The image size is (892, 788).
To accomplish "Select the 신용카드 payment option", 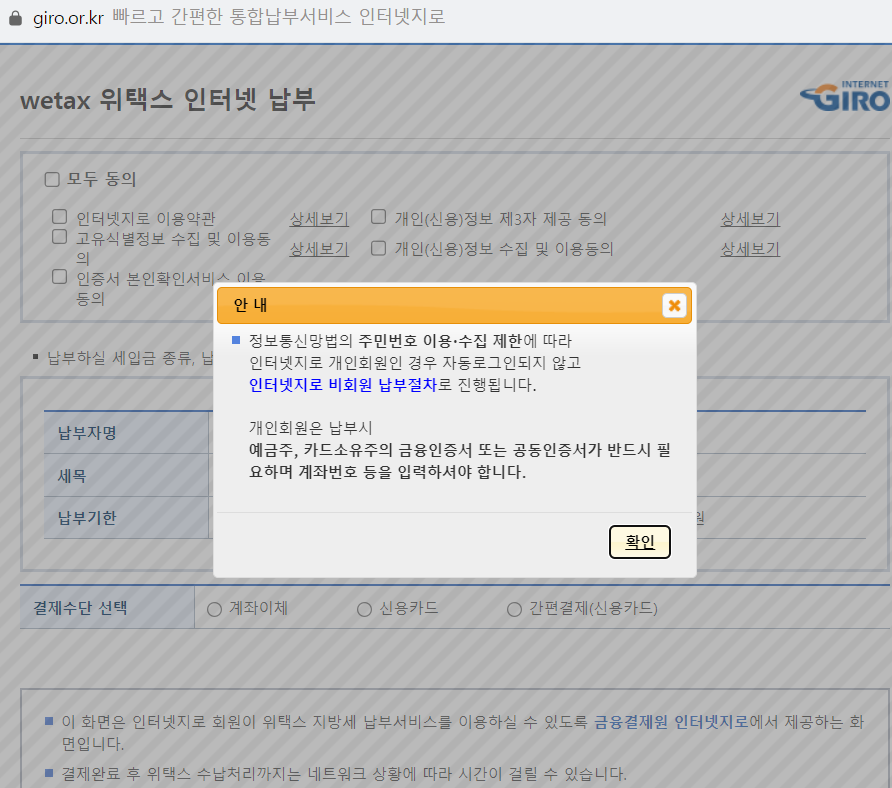I will coord(364,609).
